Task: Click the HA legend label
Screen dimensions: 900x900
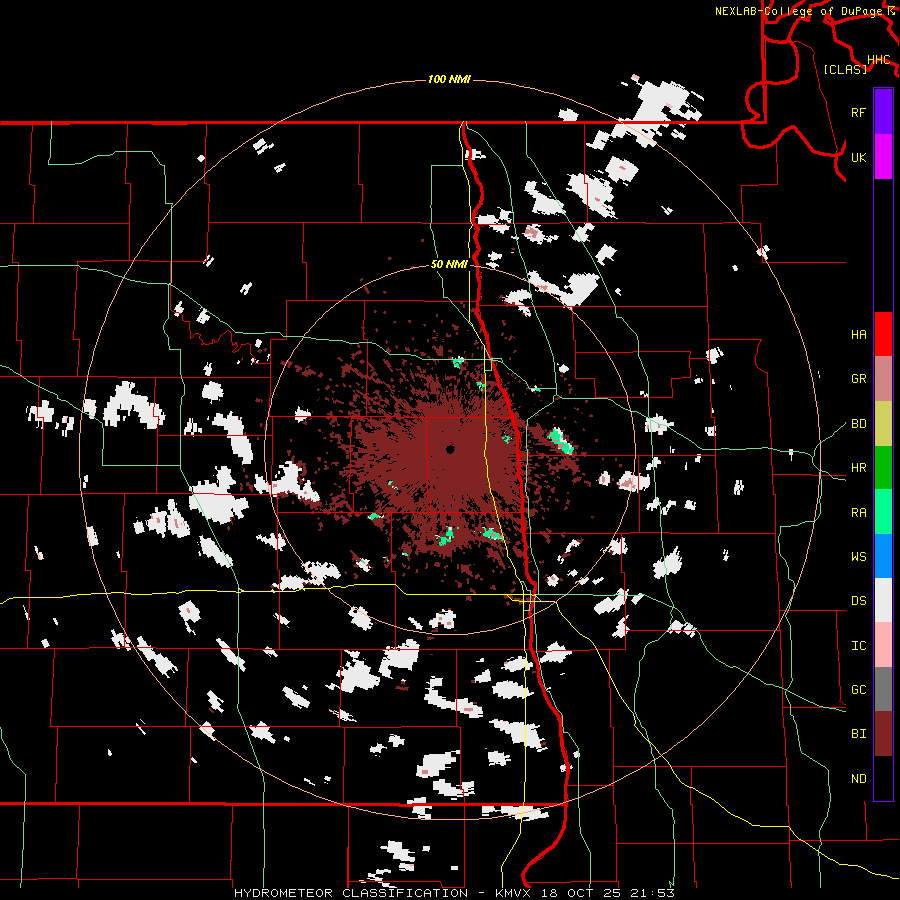Action: click(x=859, y=335)
